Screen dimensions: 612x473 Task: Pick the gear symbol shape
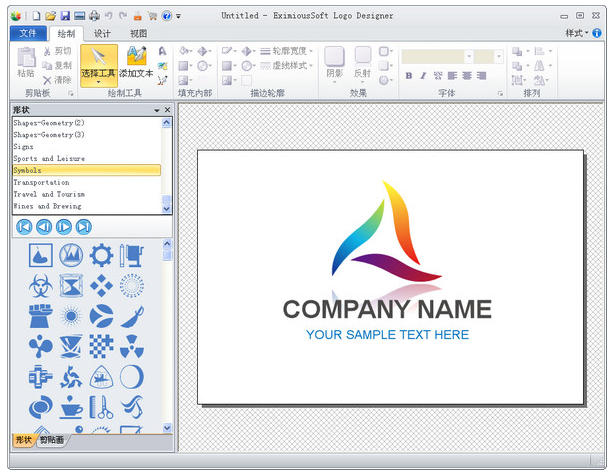click(101, 256)
